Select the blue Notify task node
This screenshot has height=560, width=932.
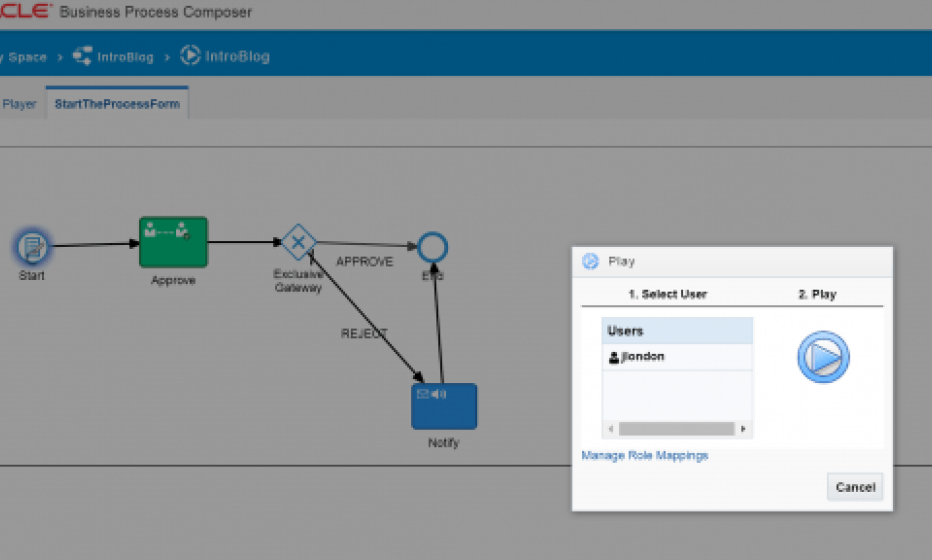[444, 406]
